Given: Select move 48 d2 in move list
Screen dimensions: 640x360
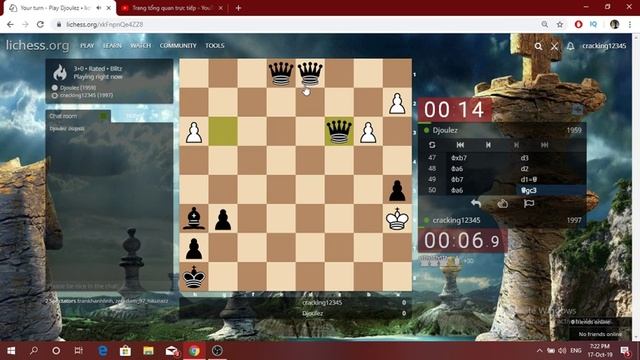Looking at the screenshot, I should pyautogui.click(x=524, y=169).
